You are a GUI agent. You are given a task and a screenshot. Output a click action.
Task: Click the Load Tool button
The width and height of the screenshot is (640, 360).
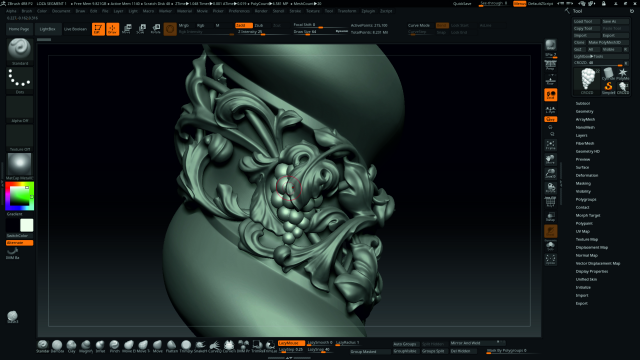click(587, 22)
